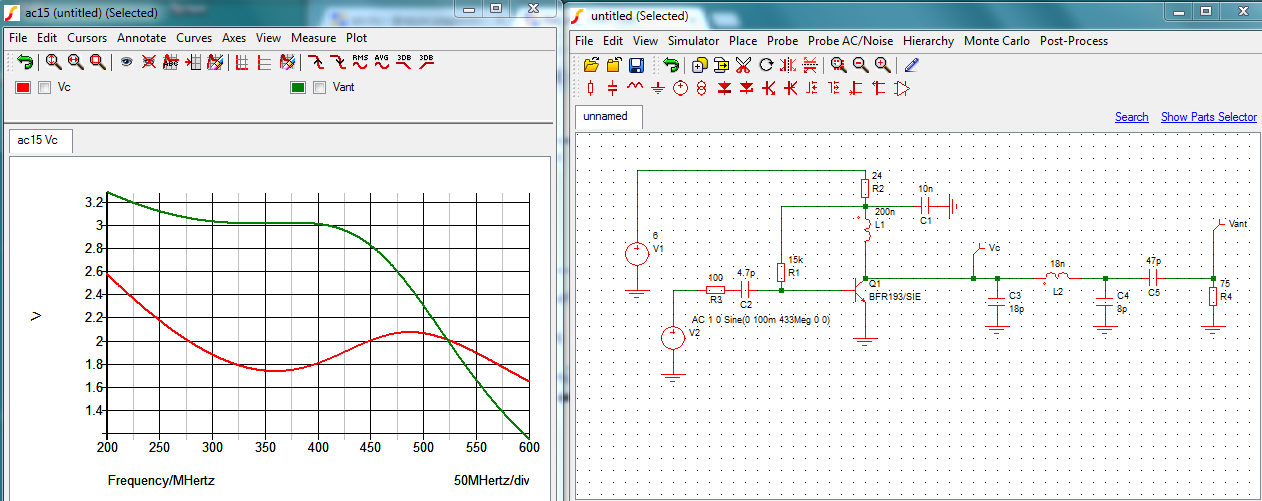Click the eye icon in graph toolbar
This screenshot has width=1262, height=501.
tap(127, 62)
